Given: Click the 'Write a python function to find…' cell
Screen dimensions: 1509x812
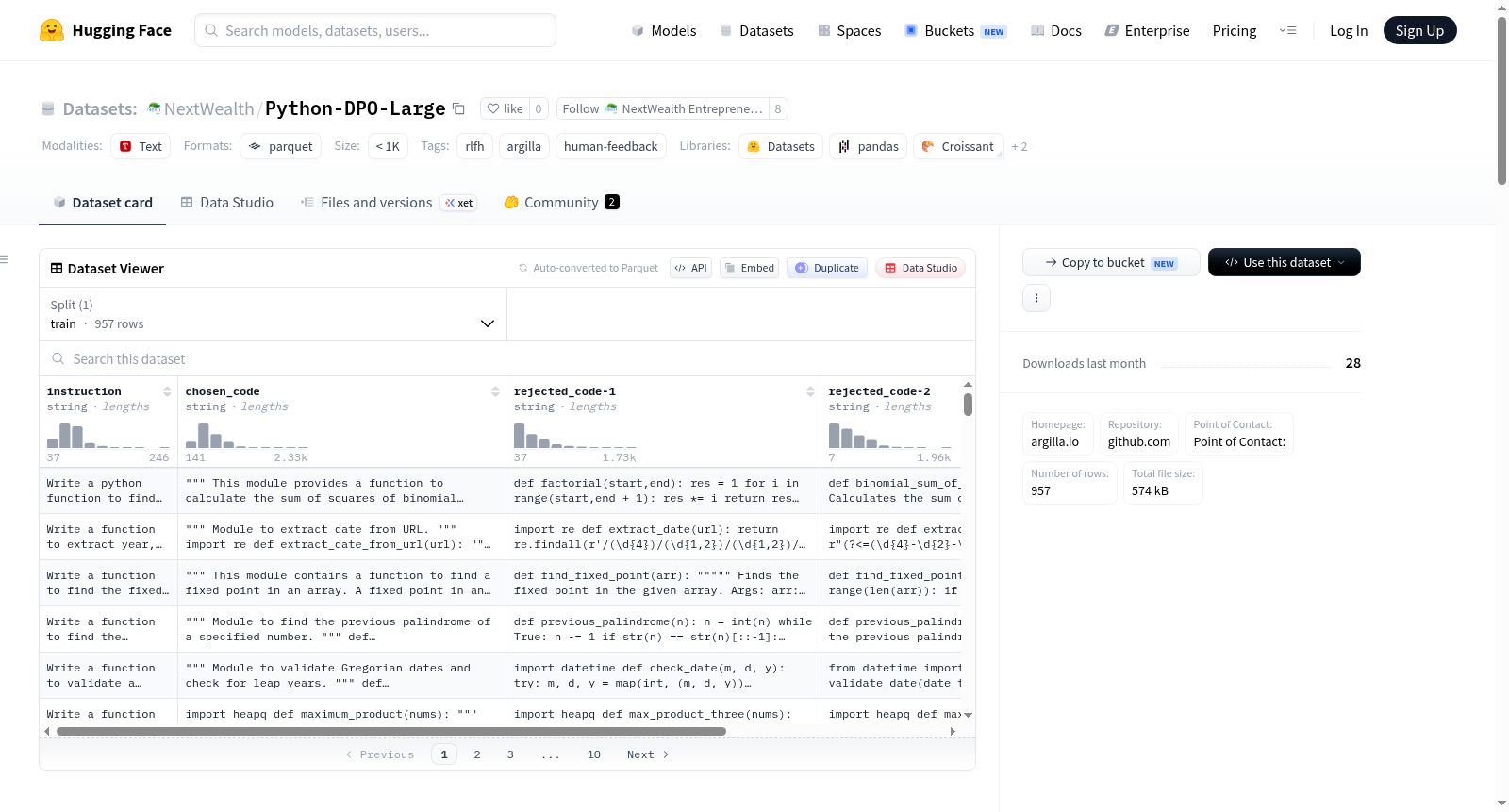Looking at the screenshot, I should pos(108,490).
